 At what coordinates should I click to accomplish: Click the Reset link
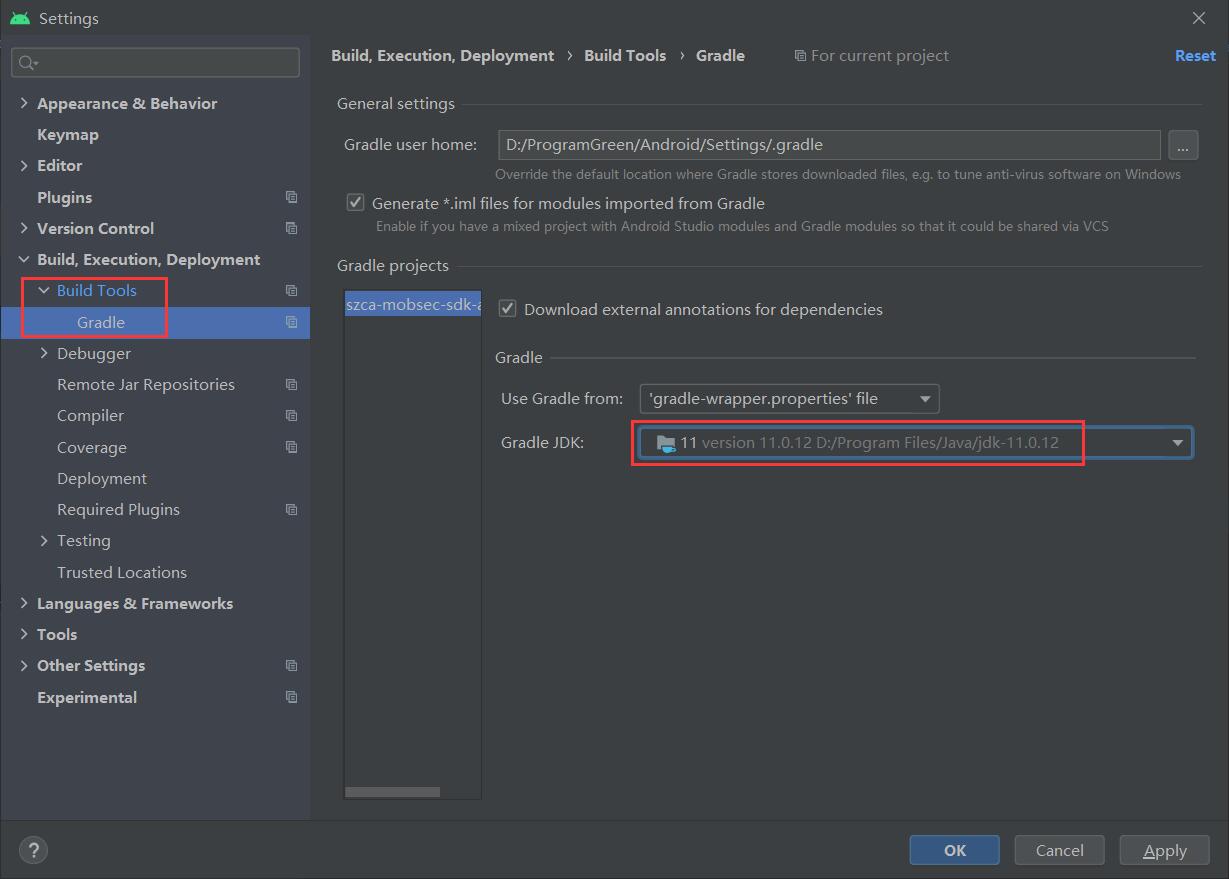1195,56
